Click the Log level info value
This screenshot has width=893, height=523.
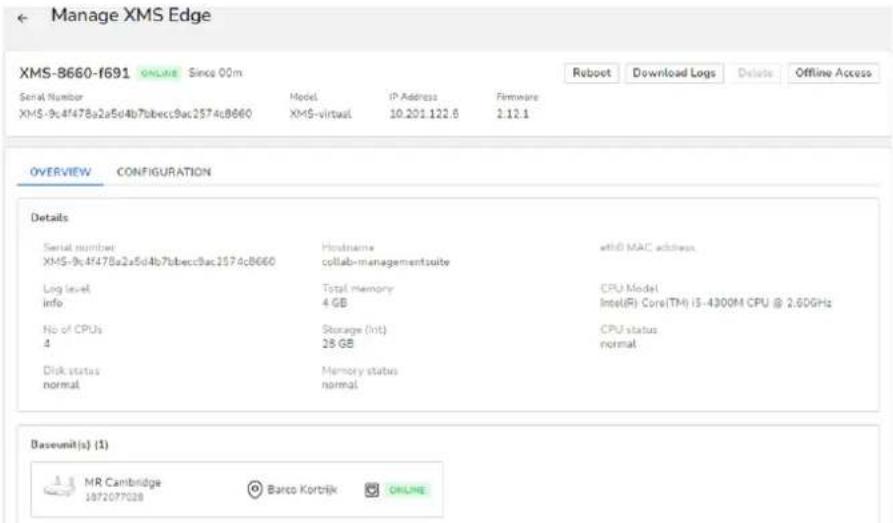click(53, 303)
